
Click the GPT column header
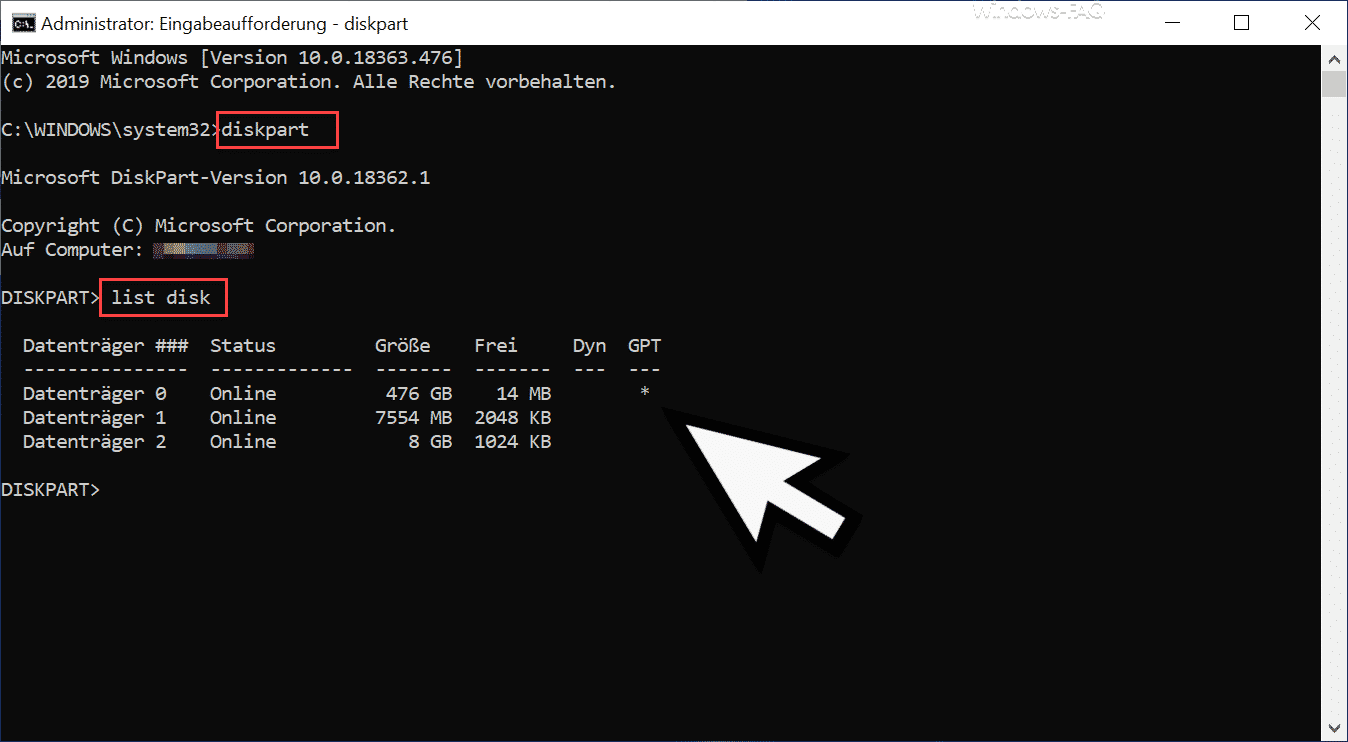pyautogui.click(x=645, y=346)
